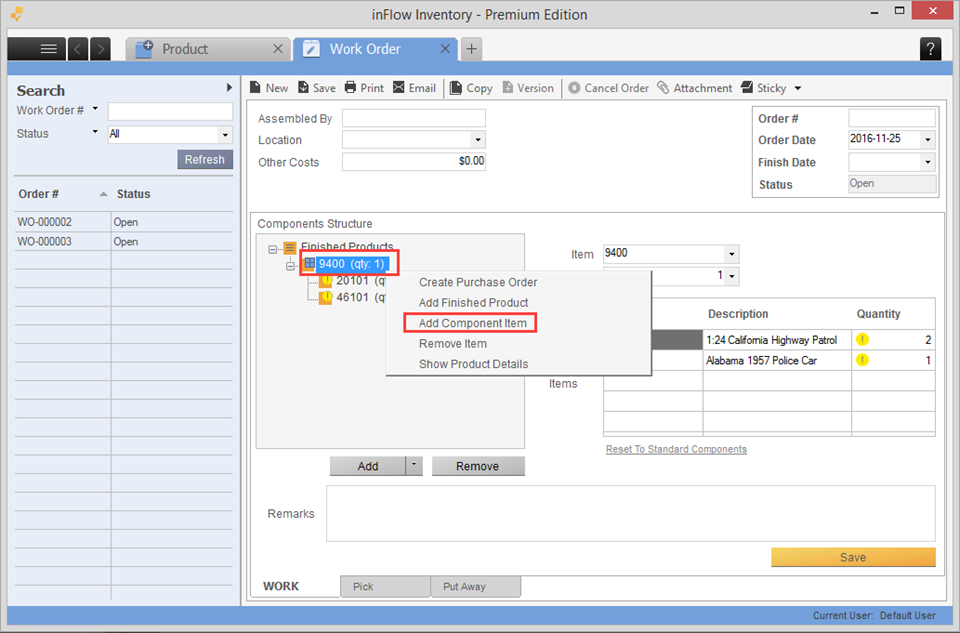Print the work order
This screenshot has height=633, width=960.
364,88
